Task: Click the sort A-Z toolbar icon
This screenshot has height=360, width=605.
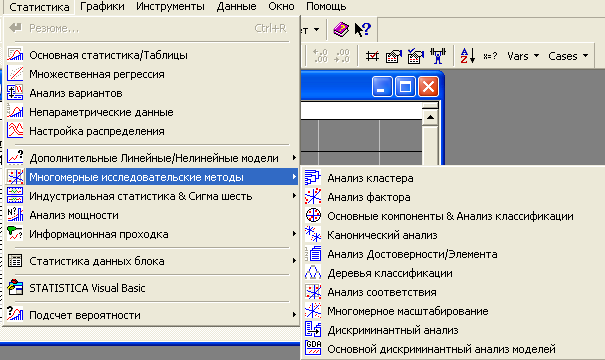Action: pos(468,56)
